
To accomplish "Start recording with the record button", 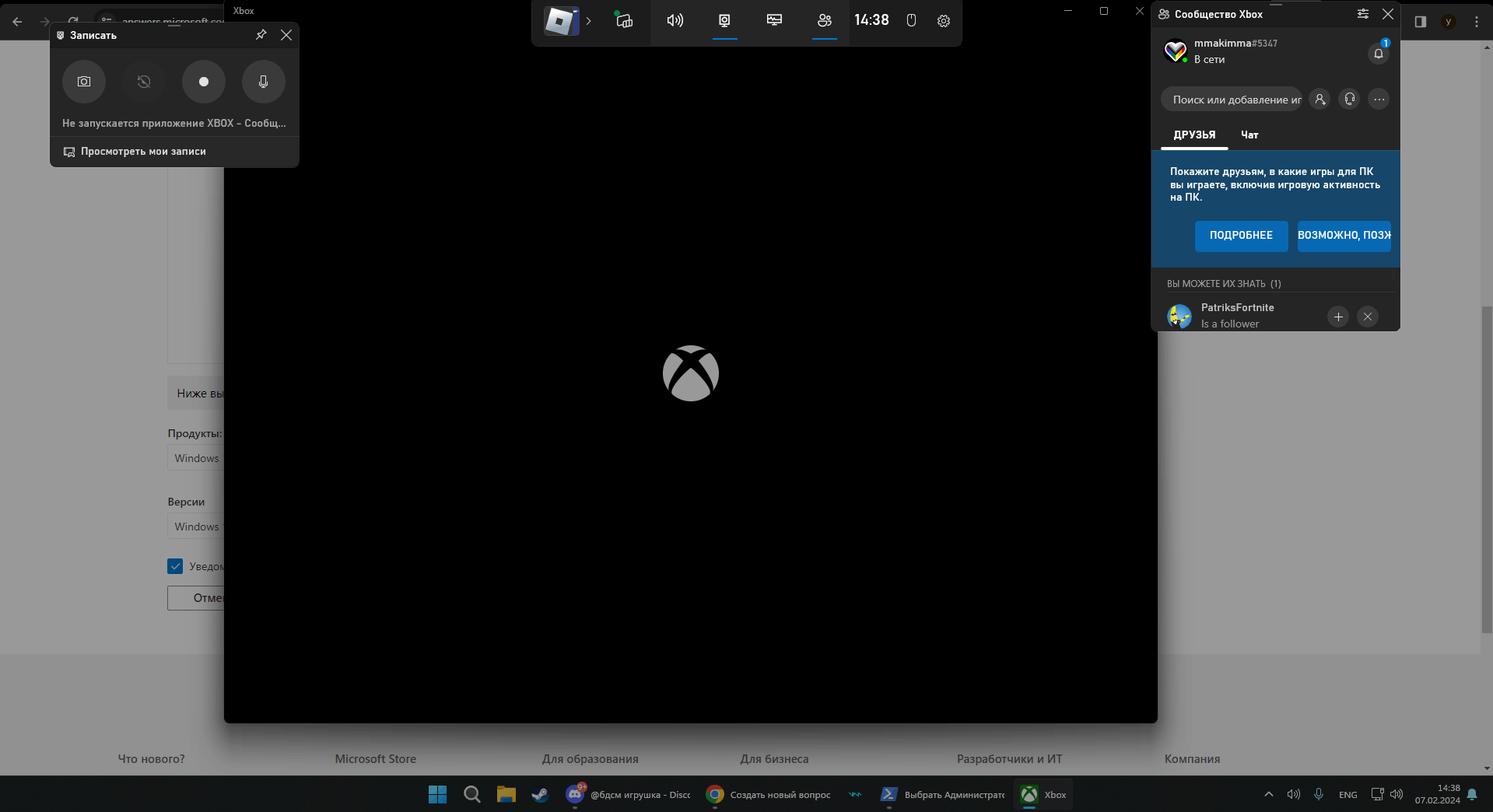I will point(204,82).
